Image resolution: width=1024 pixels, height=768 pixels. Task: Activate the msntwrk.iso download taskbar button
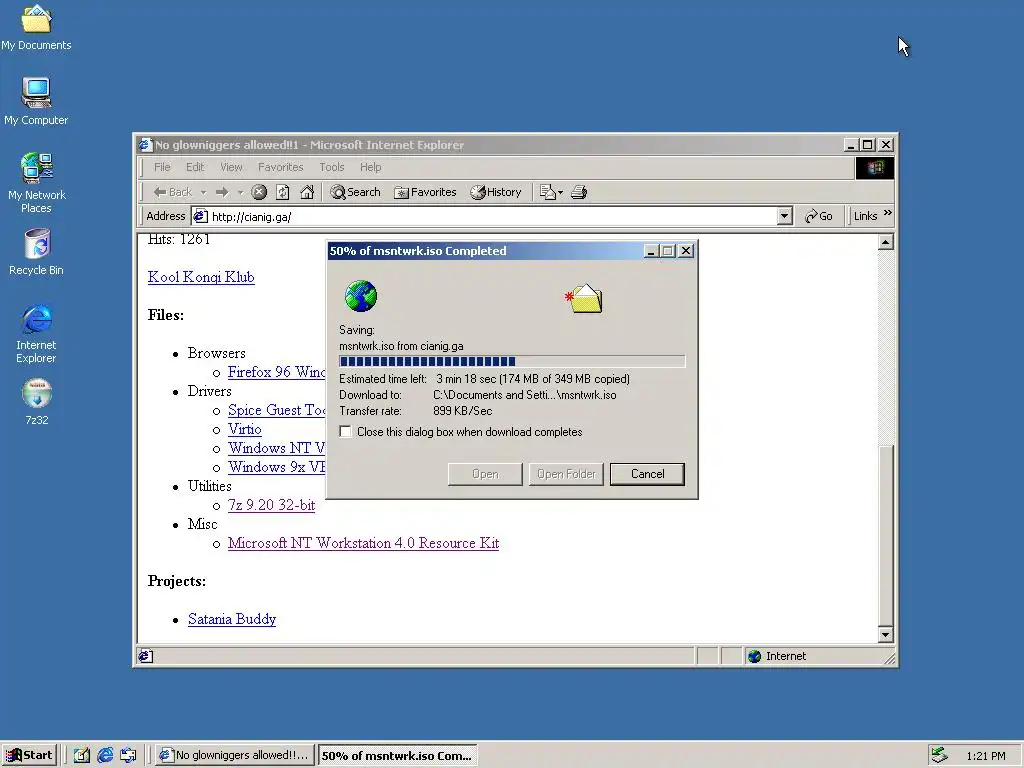(x=398, y=756)
